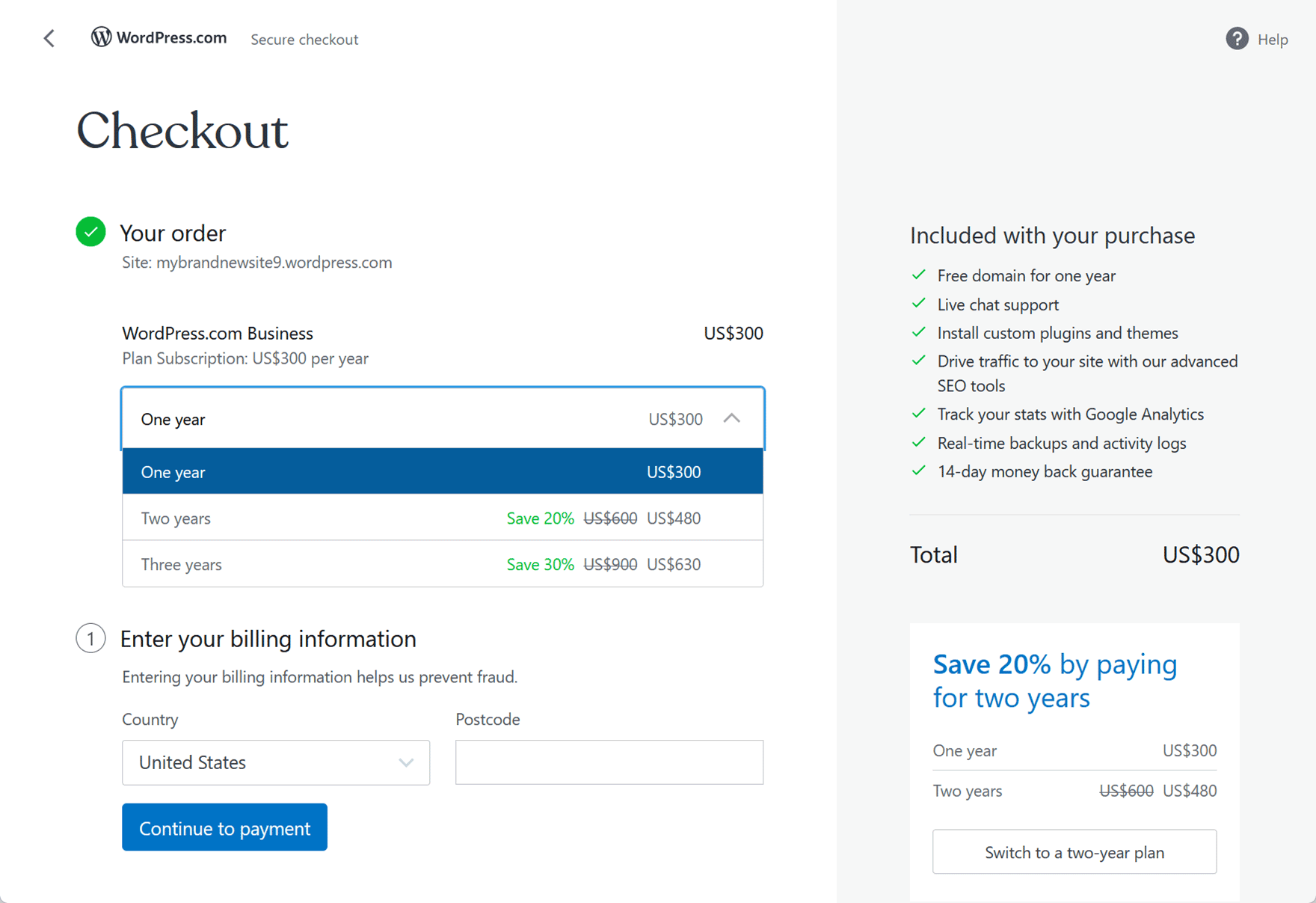Click site name mybrandnewsite9.wordpress.com

point(274,263)
